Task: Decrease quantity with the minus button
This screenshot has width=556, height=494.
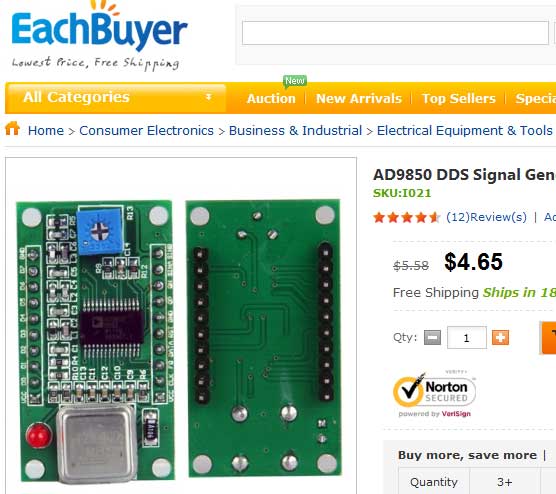Action: point(433,337)
